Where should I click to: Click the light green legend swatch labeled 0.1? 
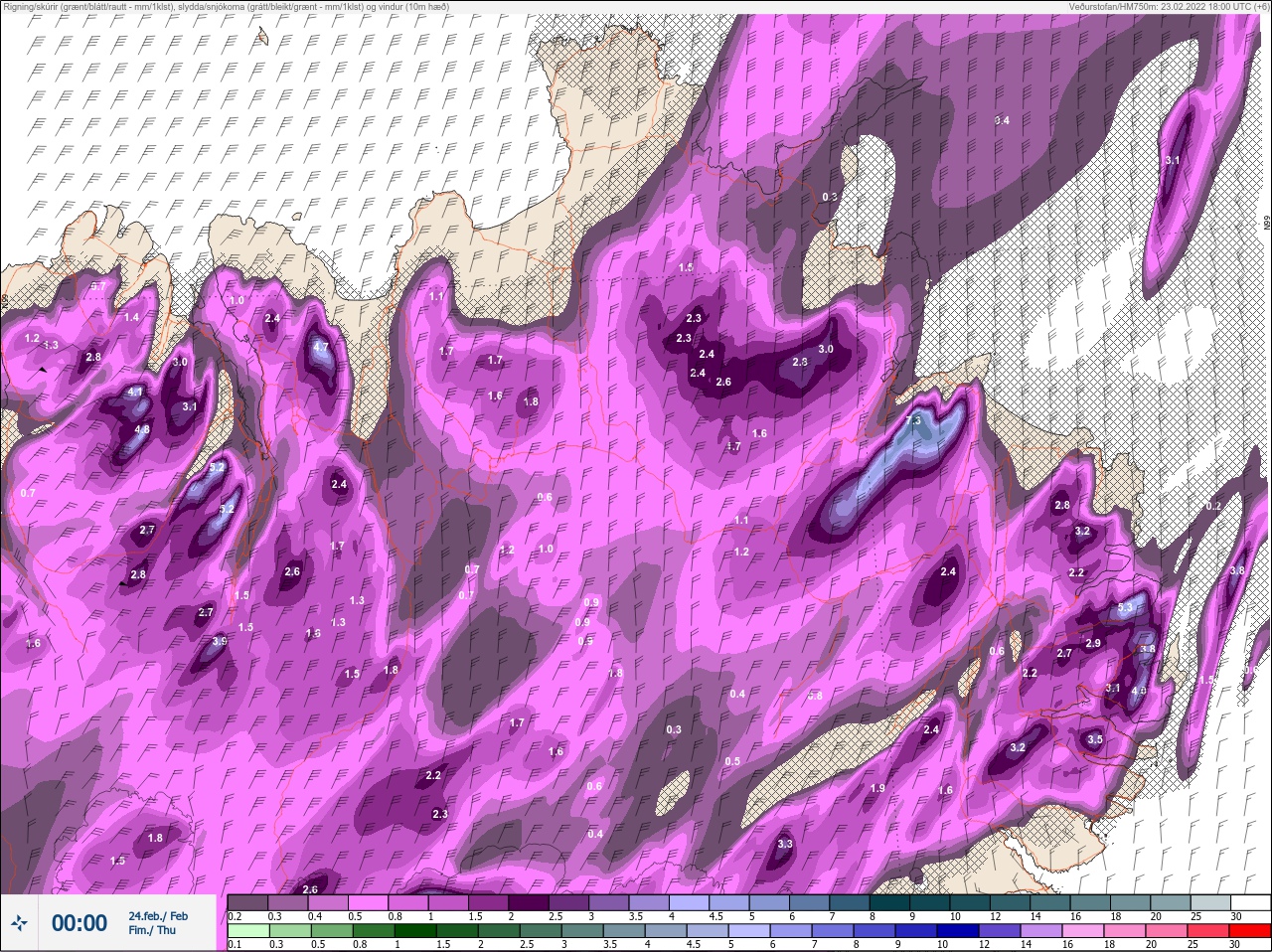pyautogui.click(x=248, y=930)
